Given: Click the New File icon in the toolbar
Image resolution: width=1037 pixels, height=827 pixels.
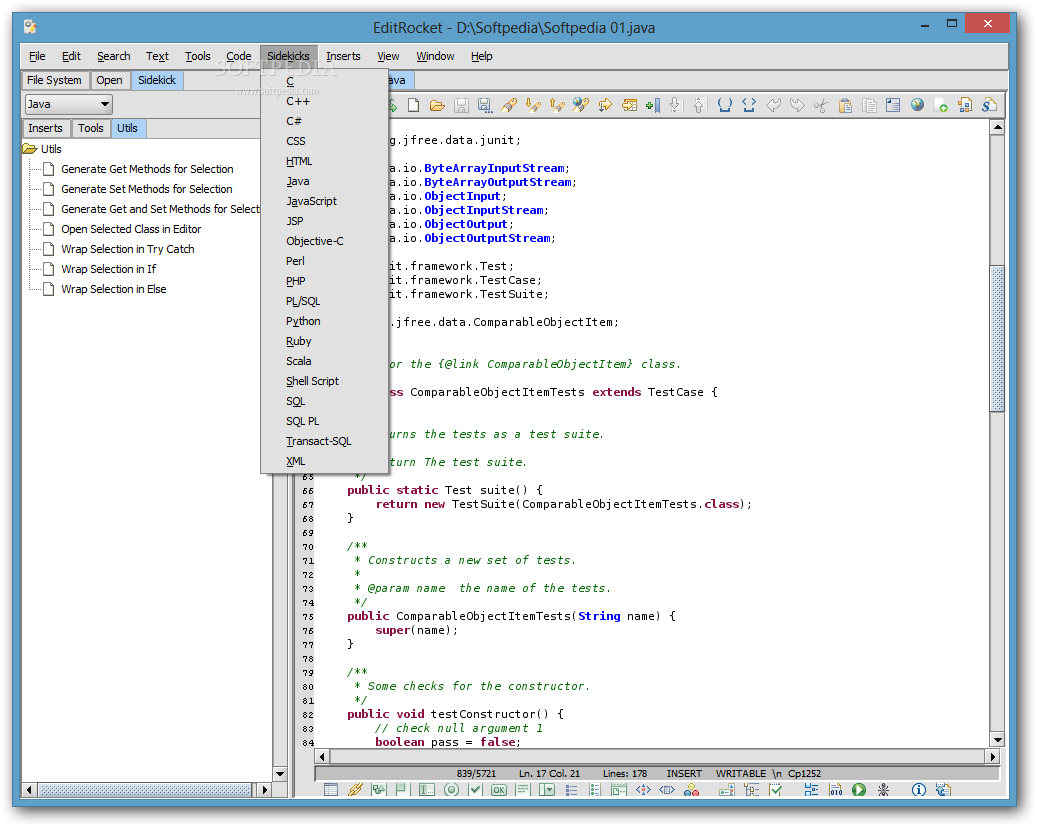Looking at the screenshot, I should (x=413, y=105).
